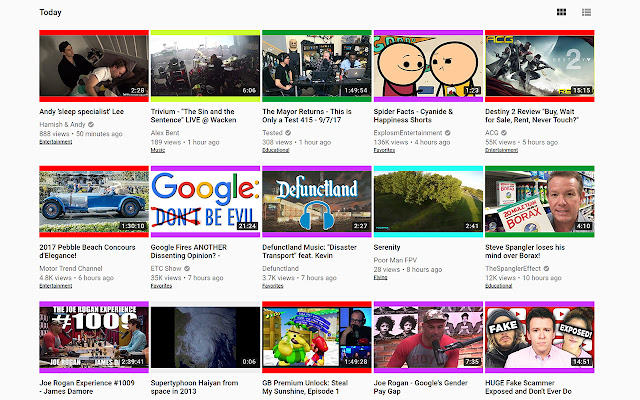Click title "Joe Rogan Experience #1009 - James Damore"
Image resolution: width=640 pixels, height=400 pixels.
coord(87,387)
